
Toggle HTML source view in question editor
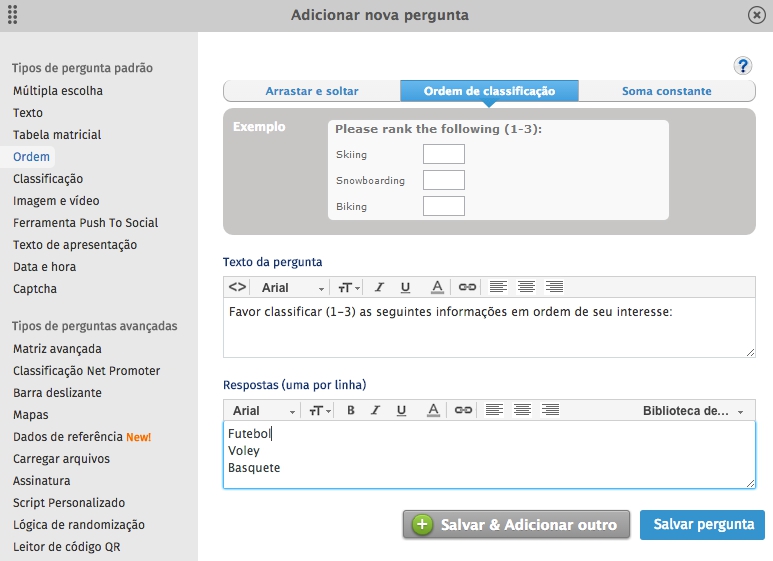click(237, 287)
